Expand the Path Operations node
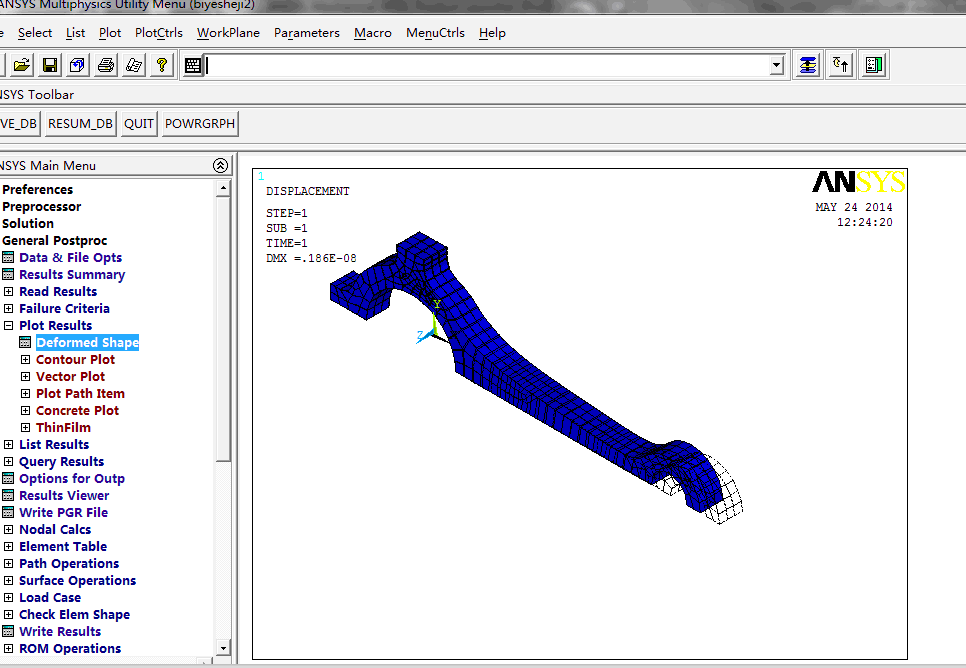The height and width of the screenshot is (668, 966). pyautogui.click(x=9, y=563)
